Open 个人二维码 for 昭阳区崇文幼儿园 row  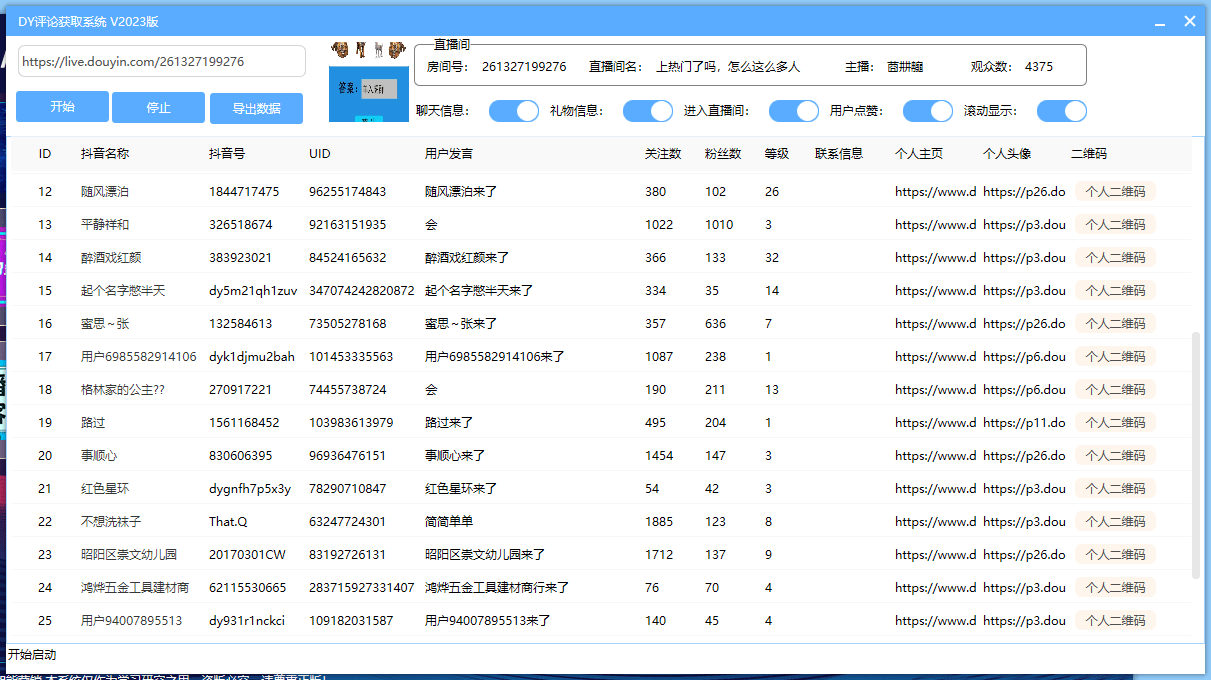pyautogui.click(x=1115, y=554)
